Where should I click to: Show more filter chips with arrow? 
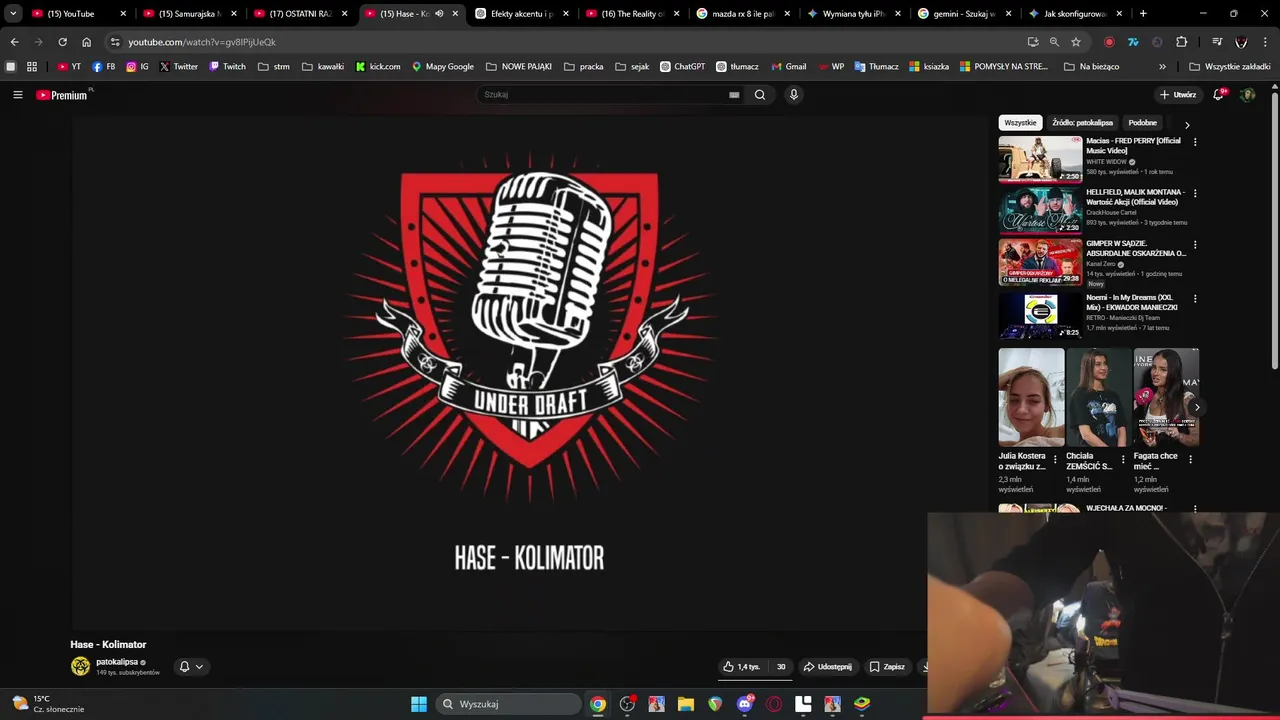(1187, 125)
